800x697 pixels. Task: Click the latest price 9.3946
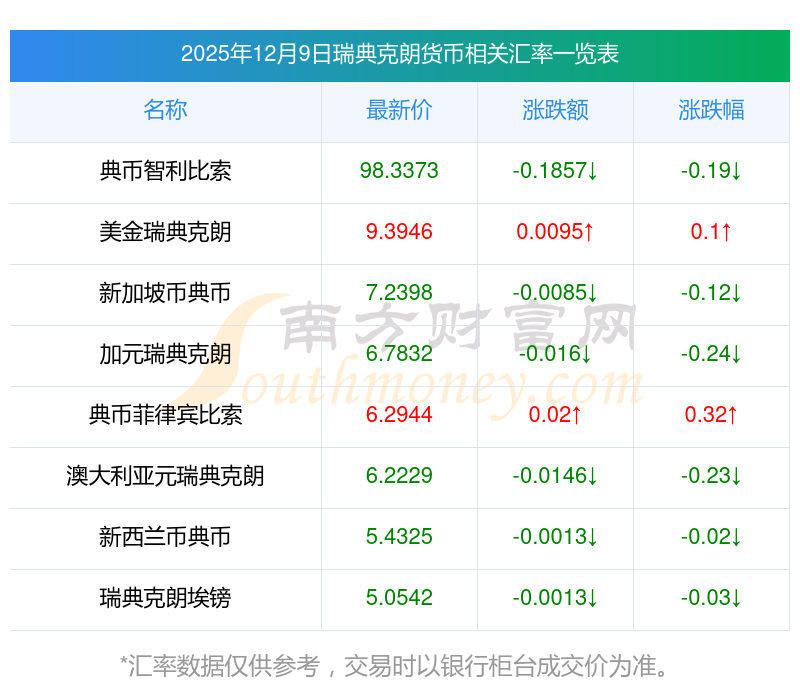pos(399,232)
